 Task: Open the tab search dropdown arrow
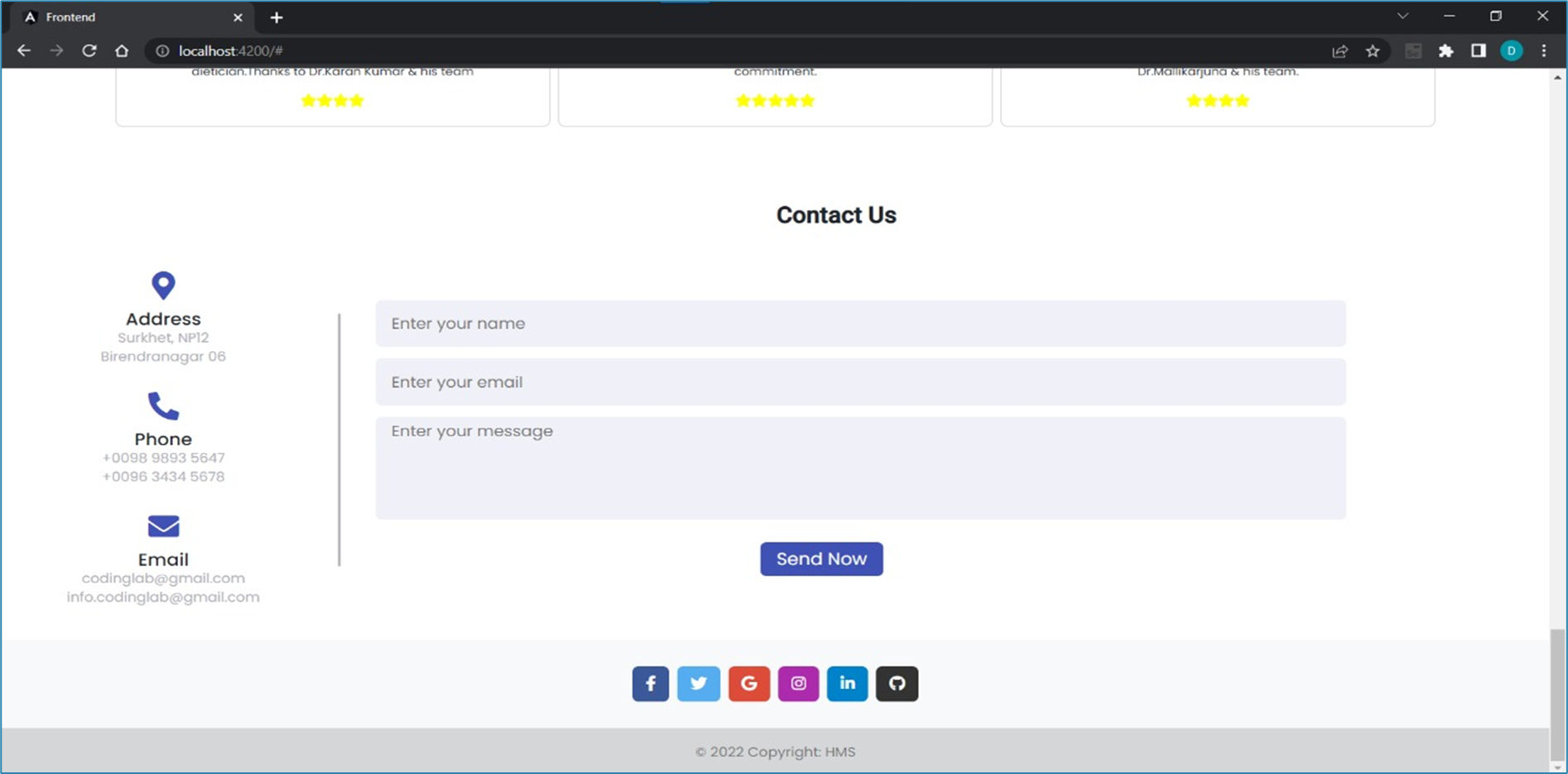[x=1402, y=16]
